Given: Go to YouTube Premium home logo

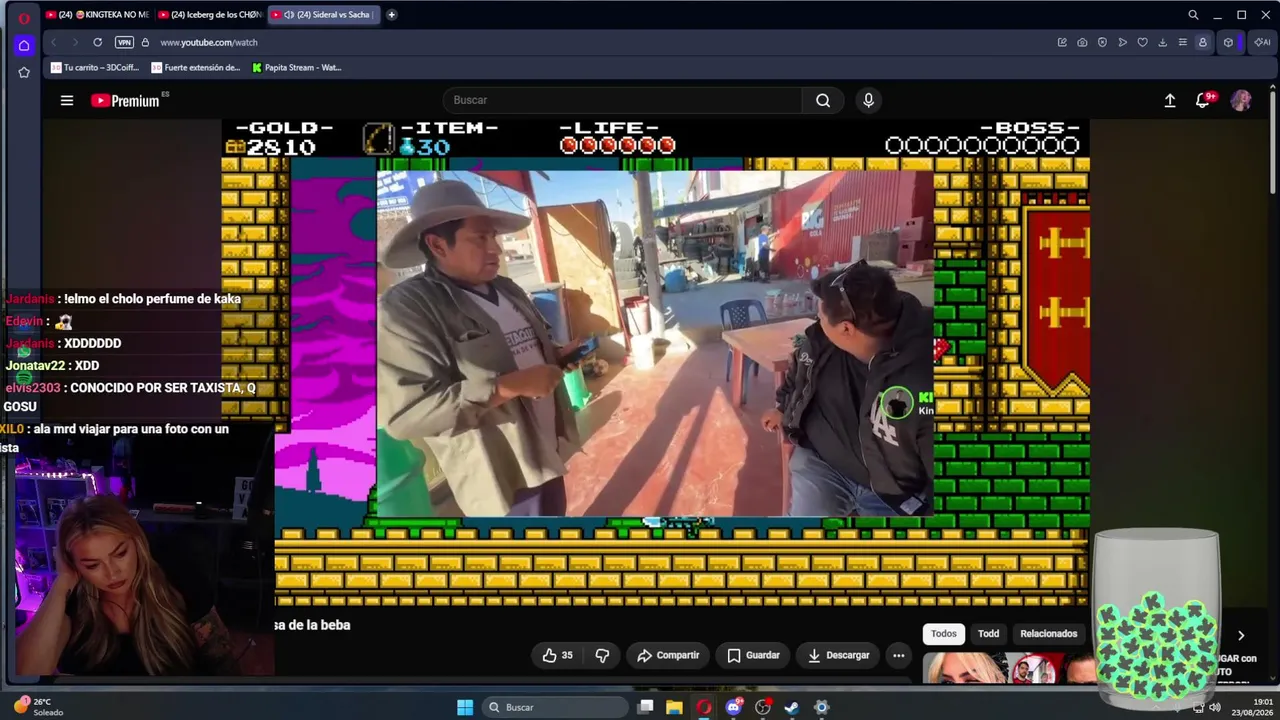Looking at the screenshot, I should (125, 100).
